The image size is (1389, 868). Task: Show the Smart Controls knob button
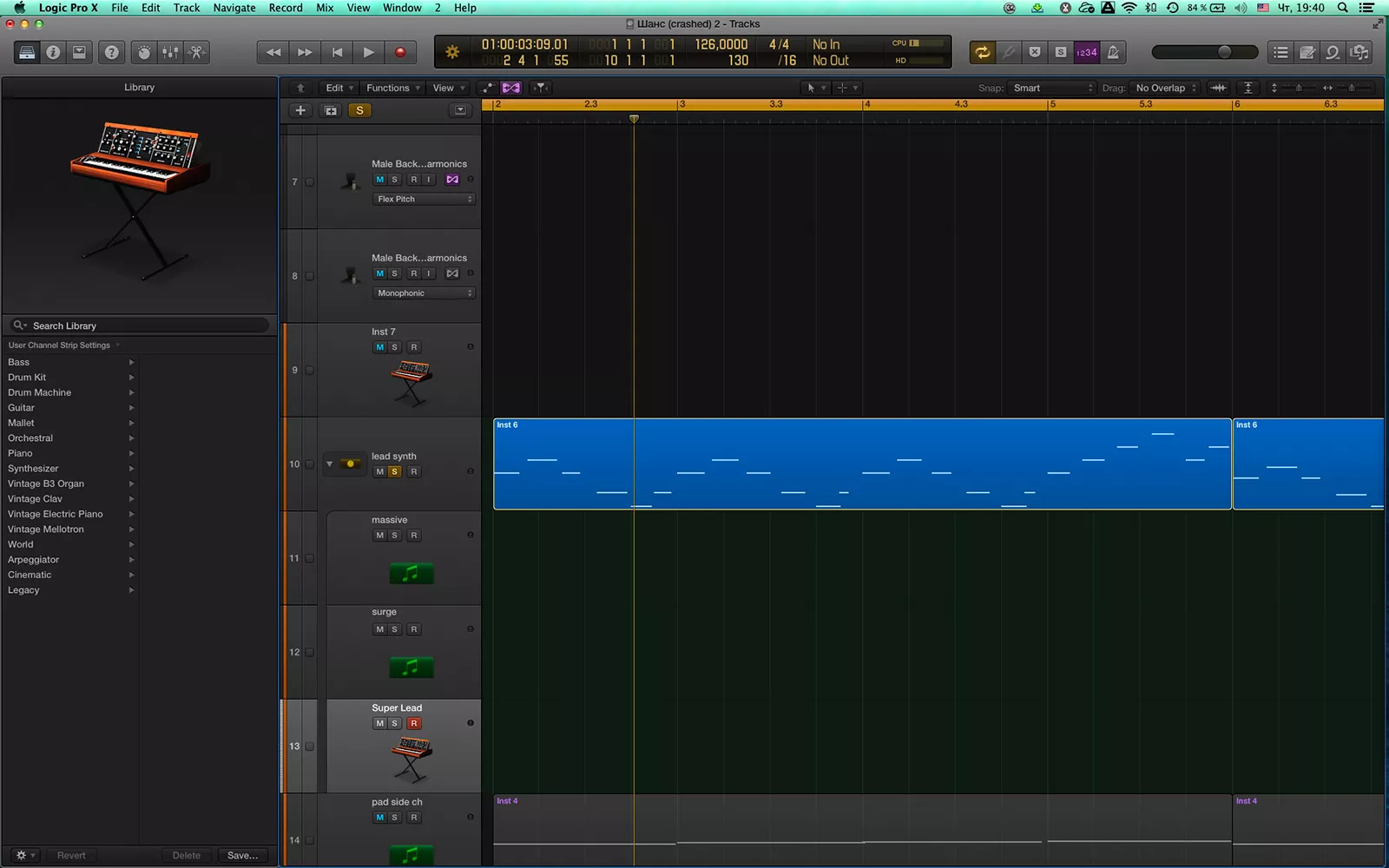[144, 52]
